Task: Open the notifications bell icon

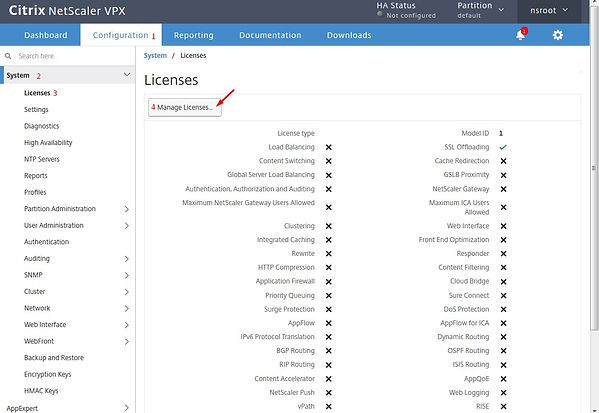Action: [x=520, y=35]
